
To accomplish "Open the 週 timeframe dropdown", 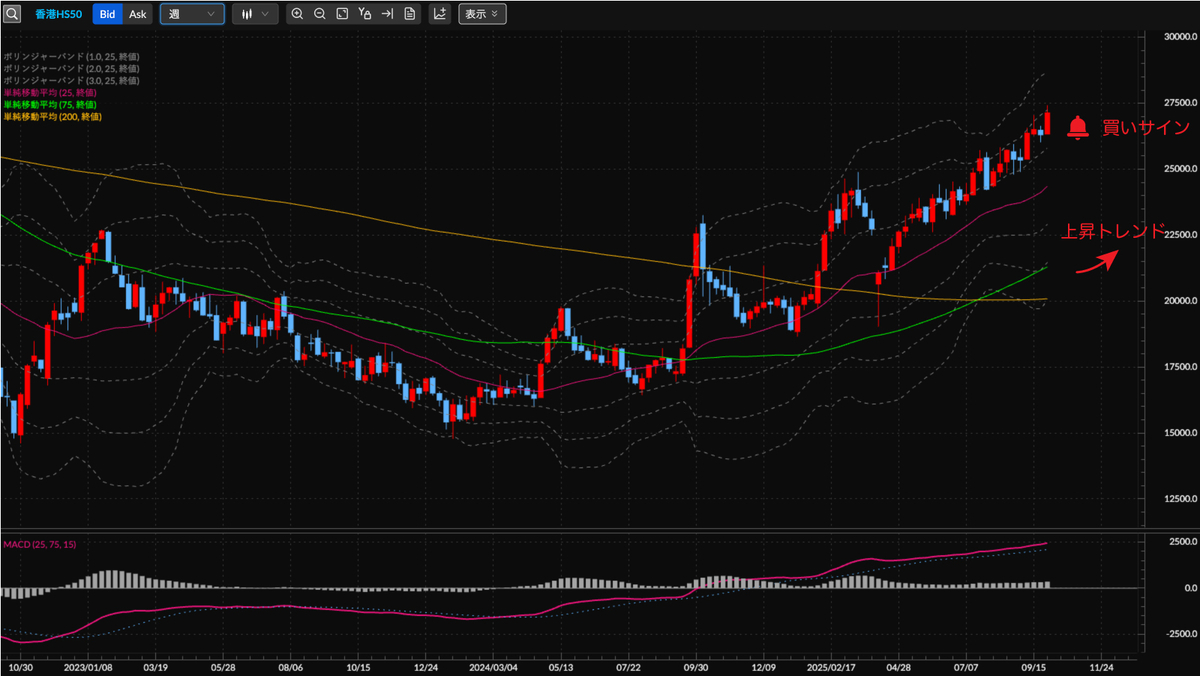I will pyautogui.click(x=192, y=14).
